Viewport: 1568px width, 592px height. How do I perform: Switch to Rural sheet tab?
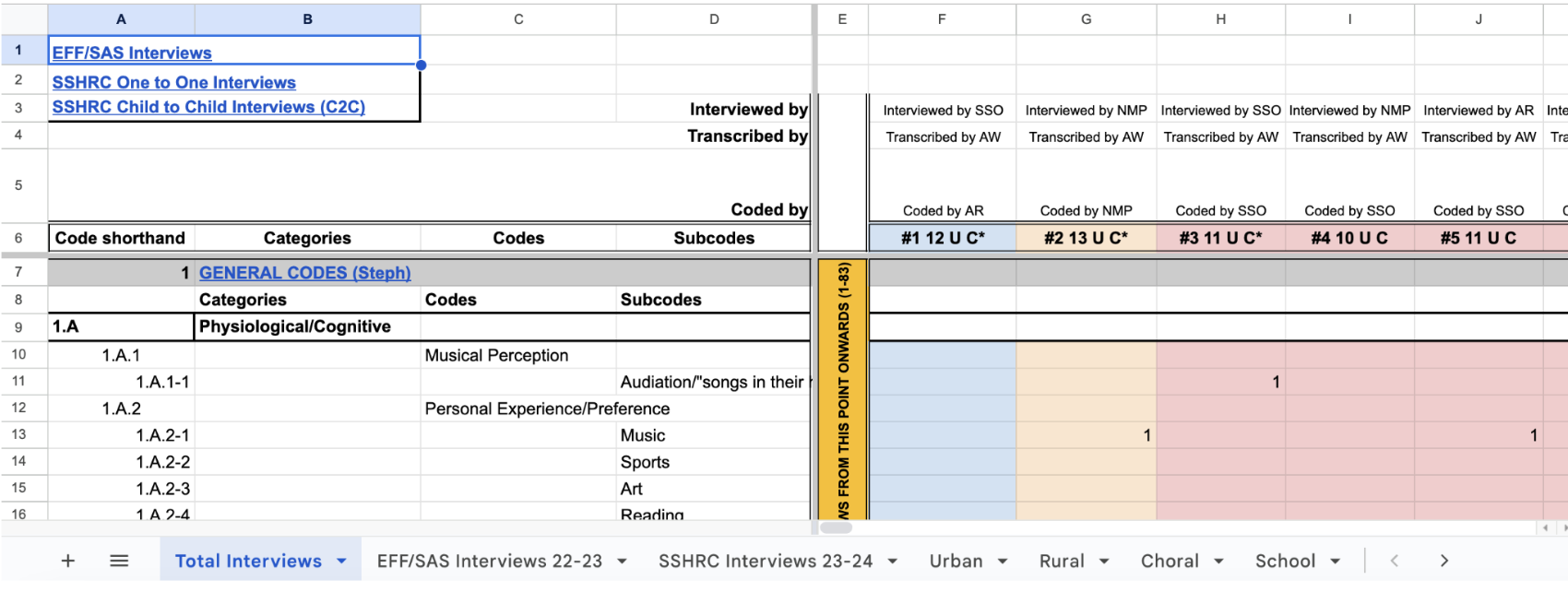pyautogui.click(x=1062, y=561)
